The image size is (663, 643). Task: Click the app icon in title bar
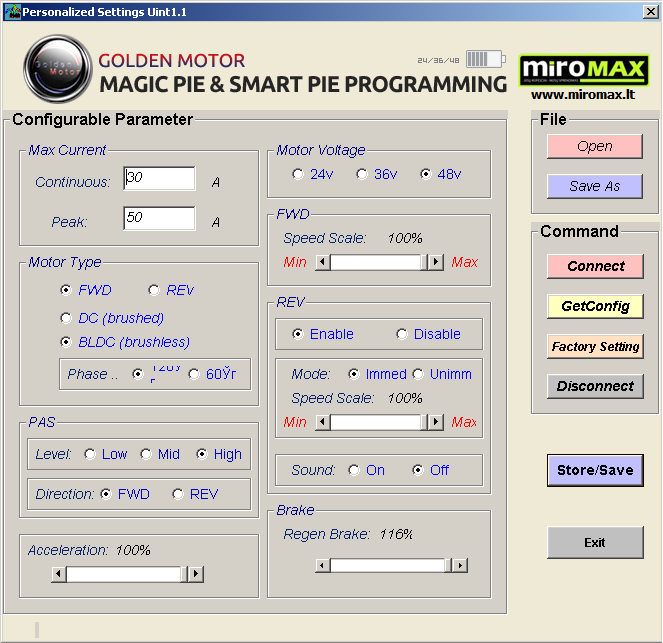(x=11, y=11)
